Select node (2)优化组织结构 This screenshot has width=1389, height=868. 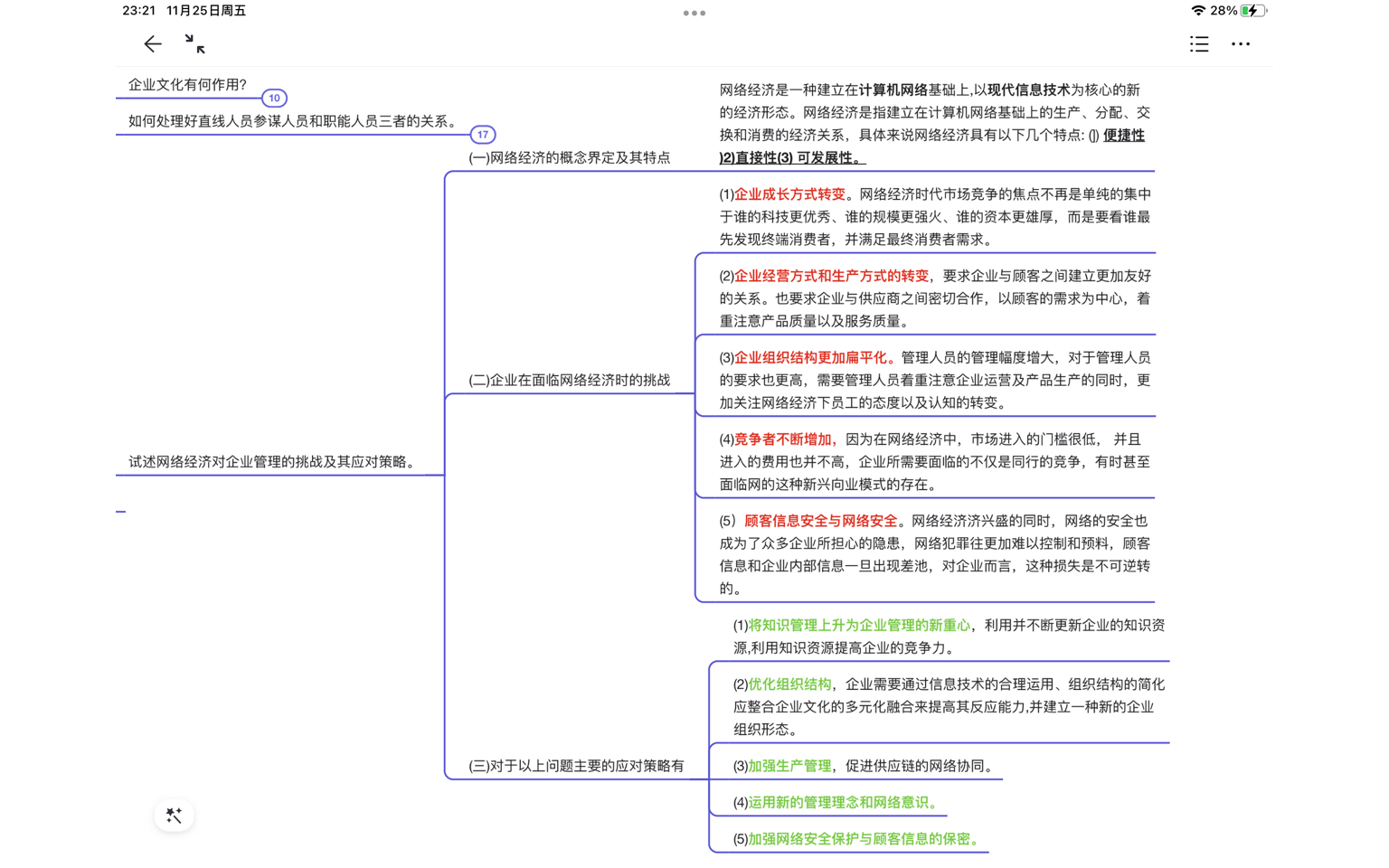tap(949, 707)
